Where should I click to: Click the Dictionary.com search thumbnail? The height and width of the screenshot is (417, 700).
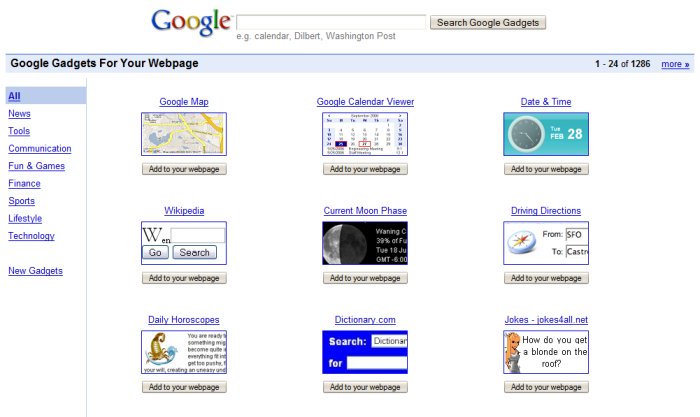click(365, 352)
